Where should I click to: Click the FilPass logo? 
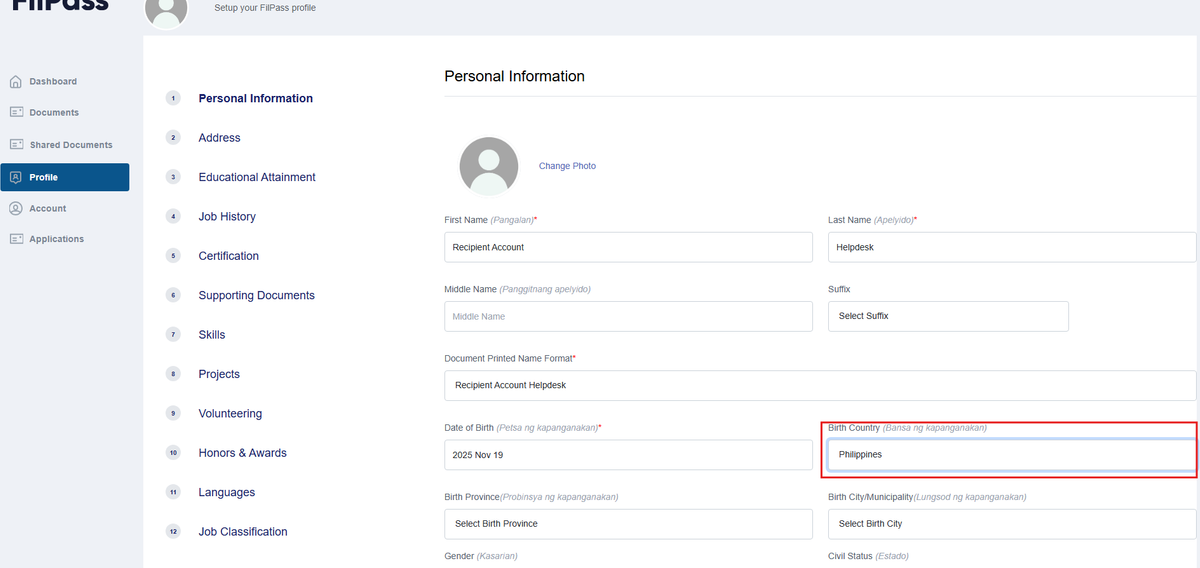(60, 5)
